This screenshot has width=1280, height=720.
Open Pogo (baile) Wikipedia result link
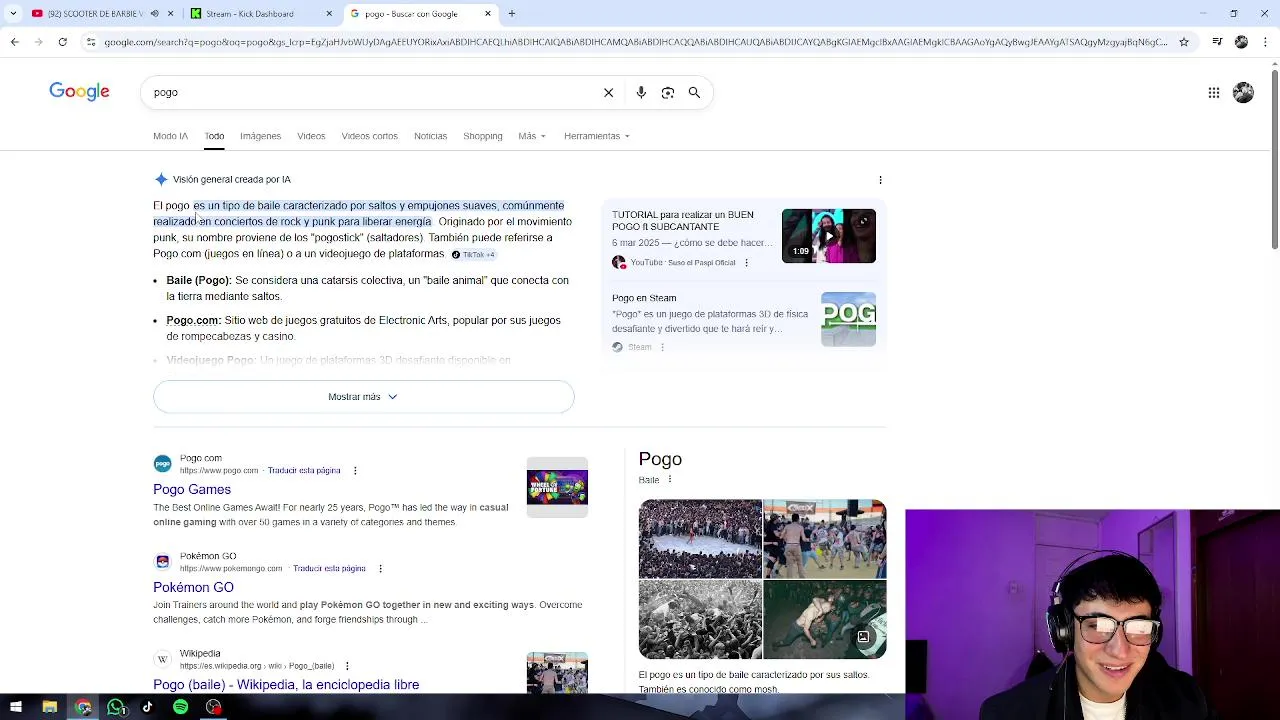[286, 685]
